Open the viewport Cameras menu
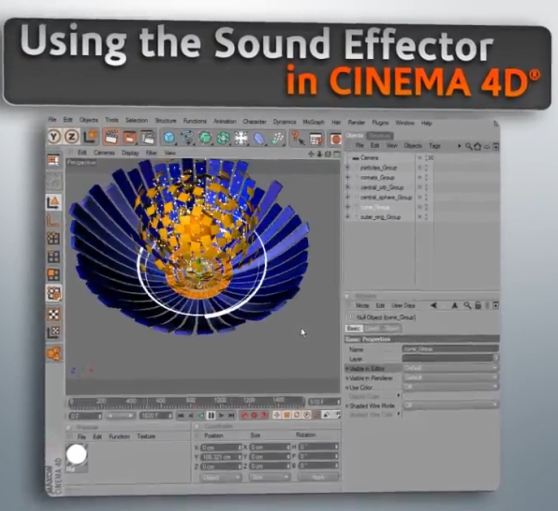 point(104,152)
